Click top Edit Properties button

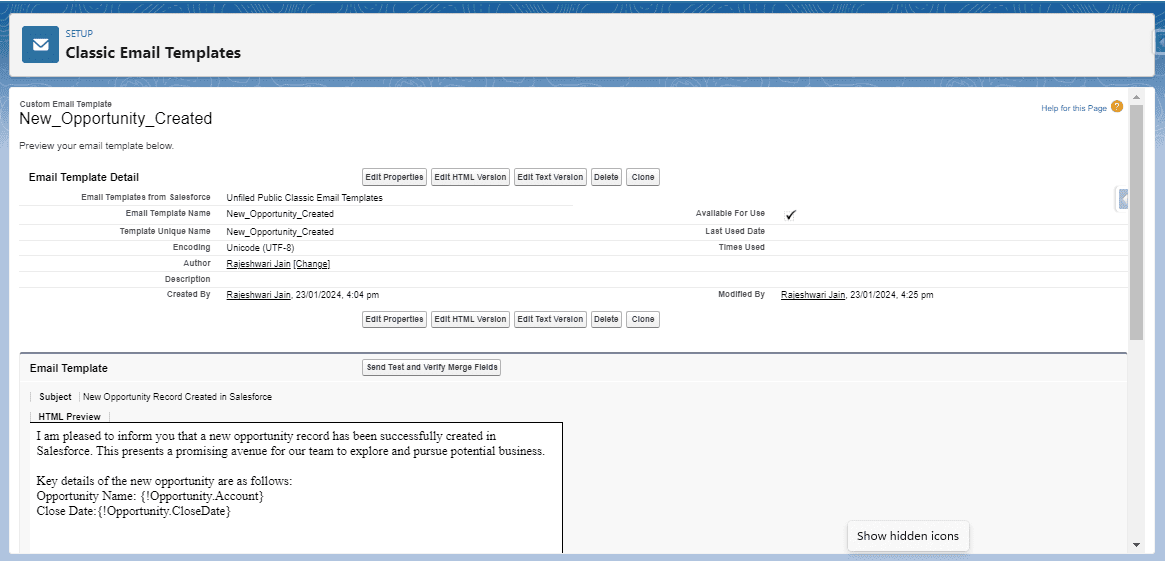(394, 177)
